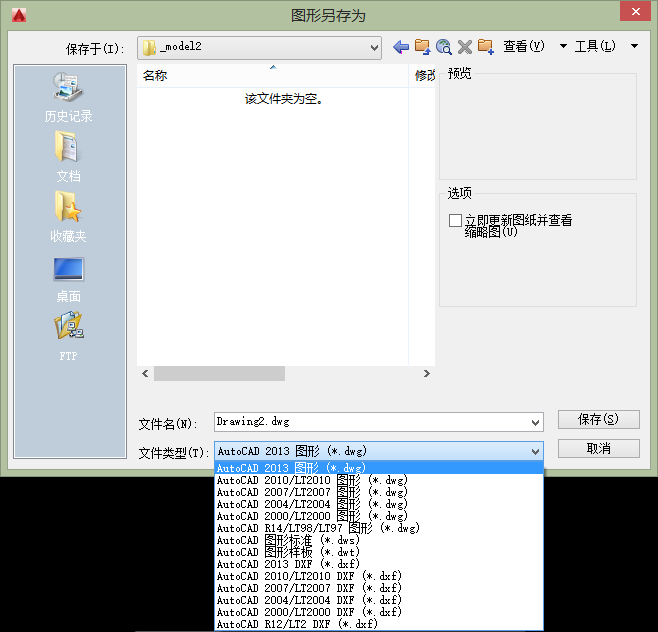This screenshot has width=658, height=632.
Task: Expand the 文件名 history dropdown arrow
Action: [x=535, y=423]
